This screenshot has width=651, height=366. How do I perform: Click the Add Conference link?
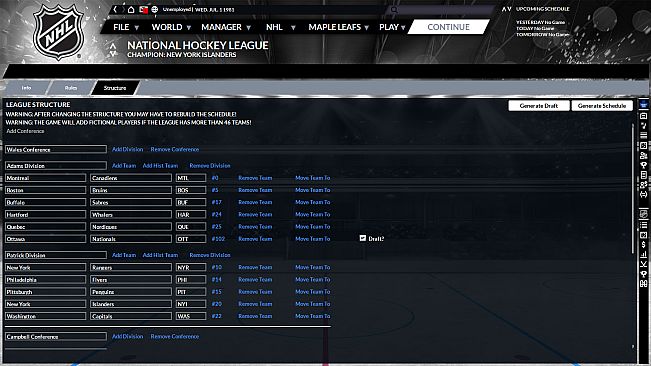(x=25, y=131)
